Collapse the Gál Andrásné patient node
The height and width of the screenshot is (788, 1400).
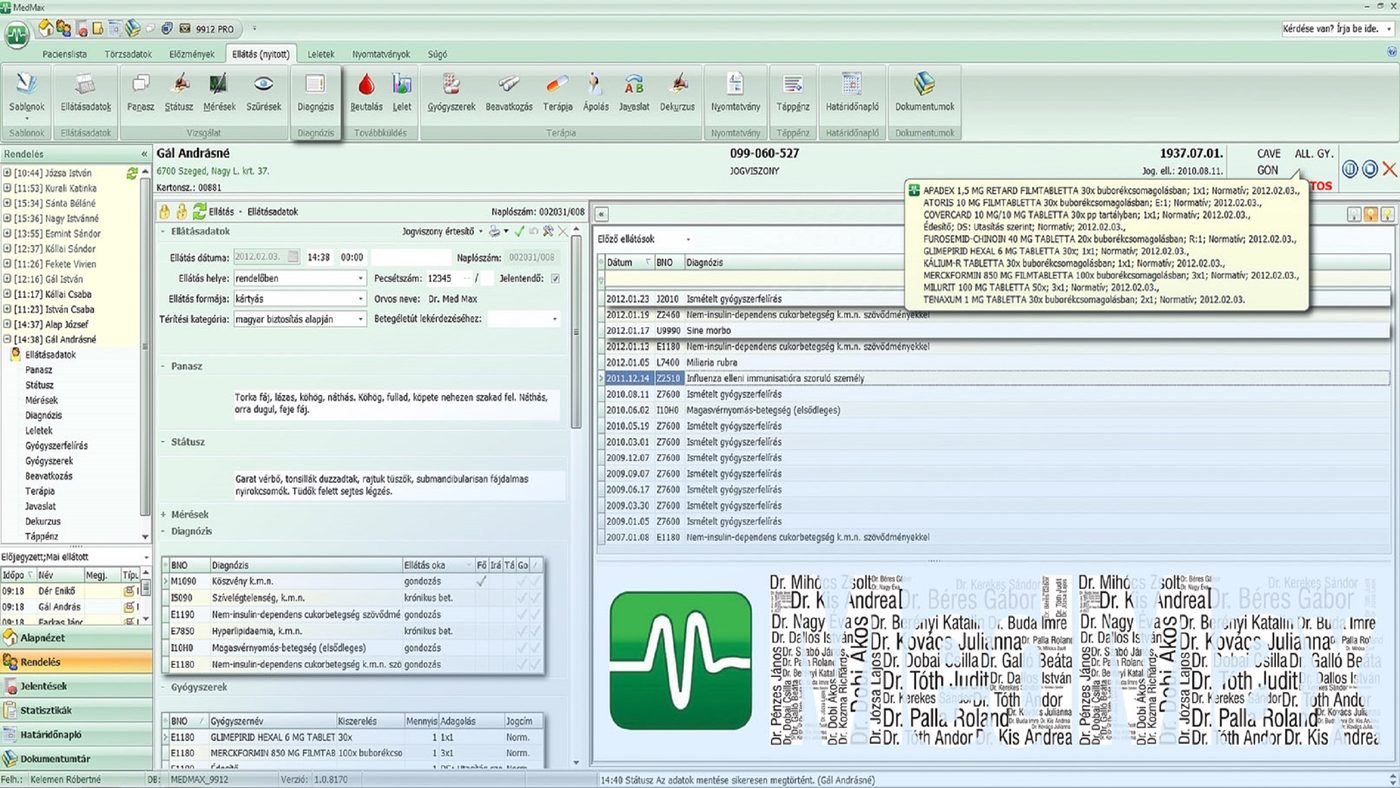click(8, 339)
